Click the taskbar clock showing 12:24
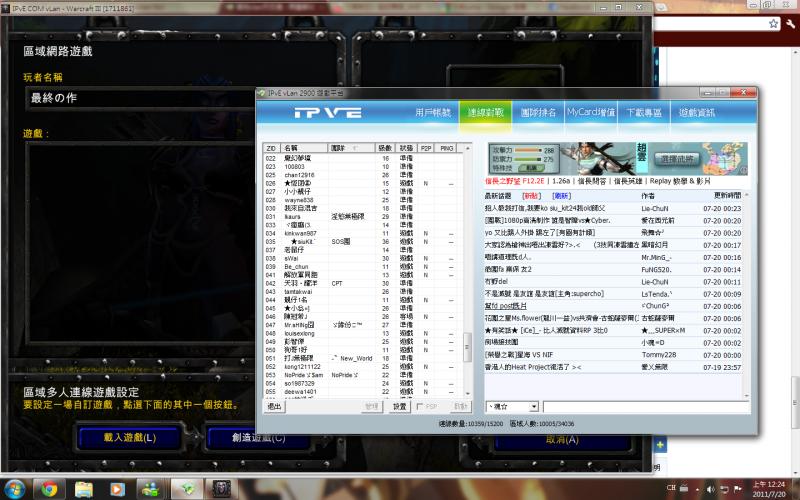800x500 pixels. tap(768, 489)
